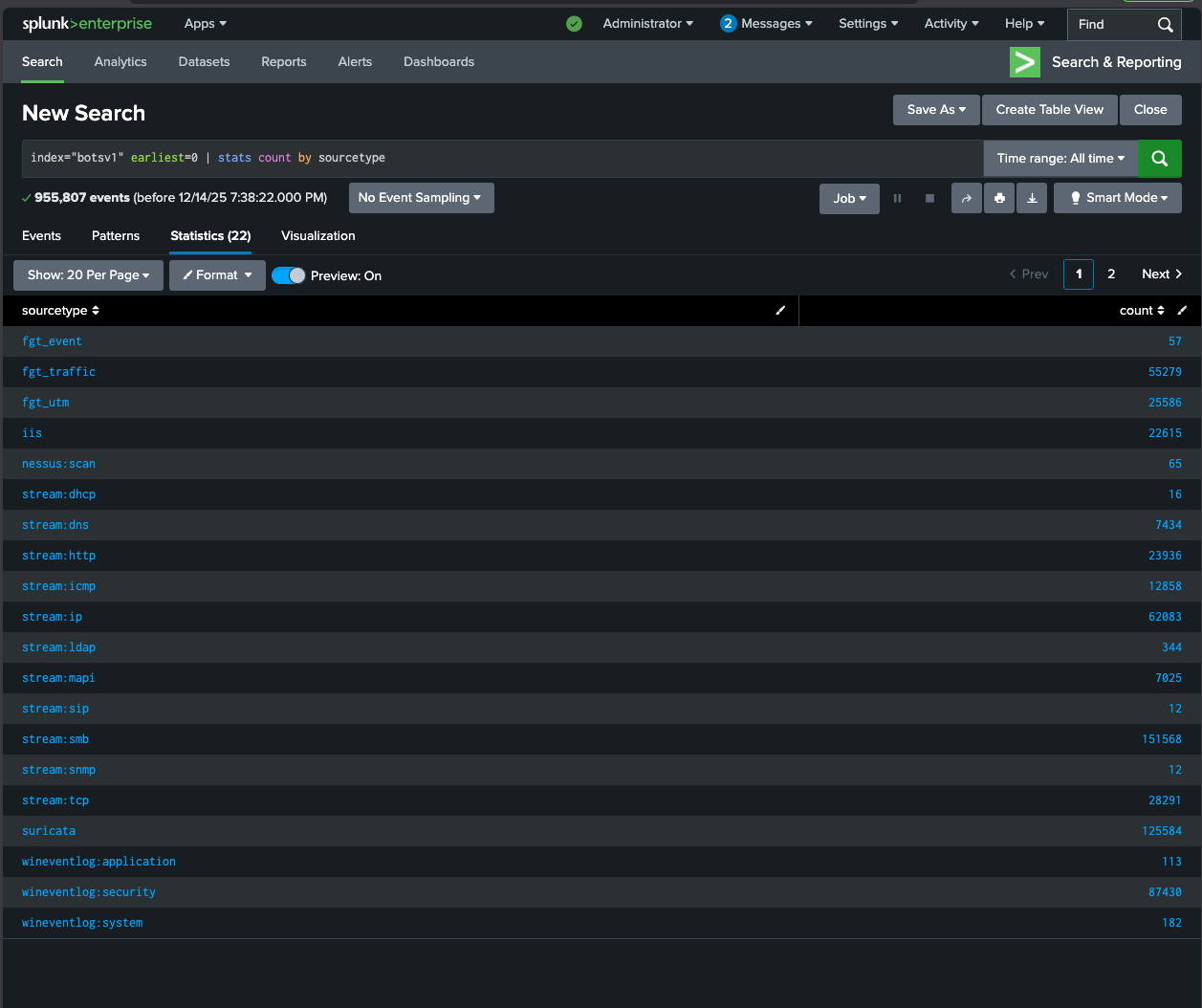Click the nessus:scan sourcetype value

(x=59, y=464)
